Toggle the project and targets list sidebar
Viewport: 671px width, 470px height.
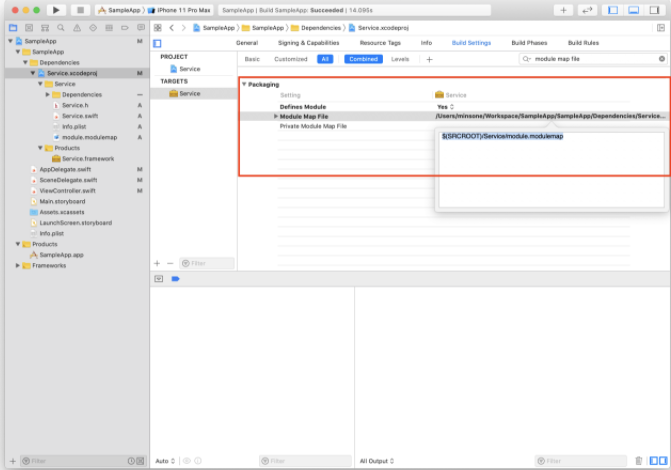(x=157, y=43)
